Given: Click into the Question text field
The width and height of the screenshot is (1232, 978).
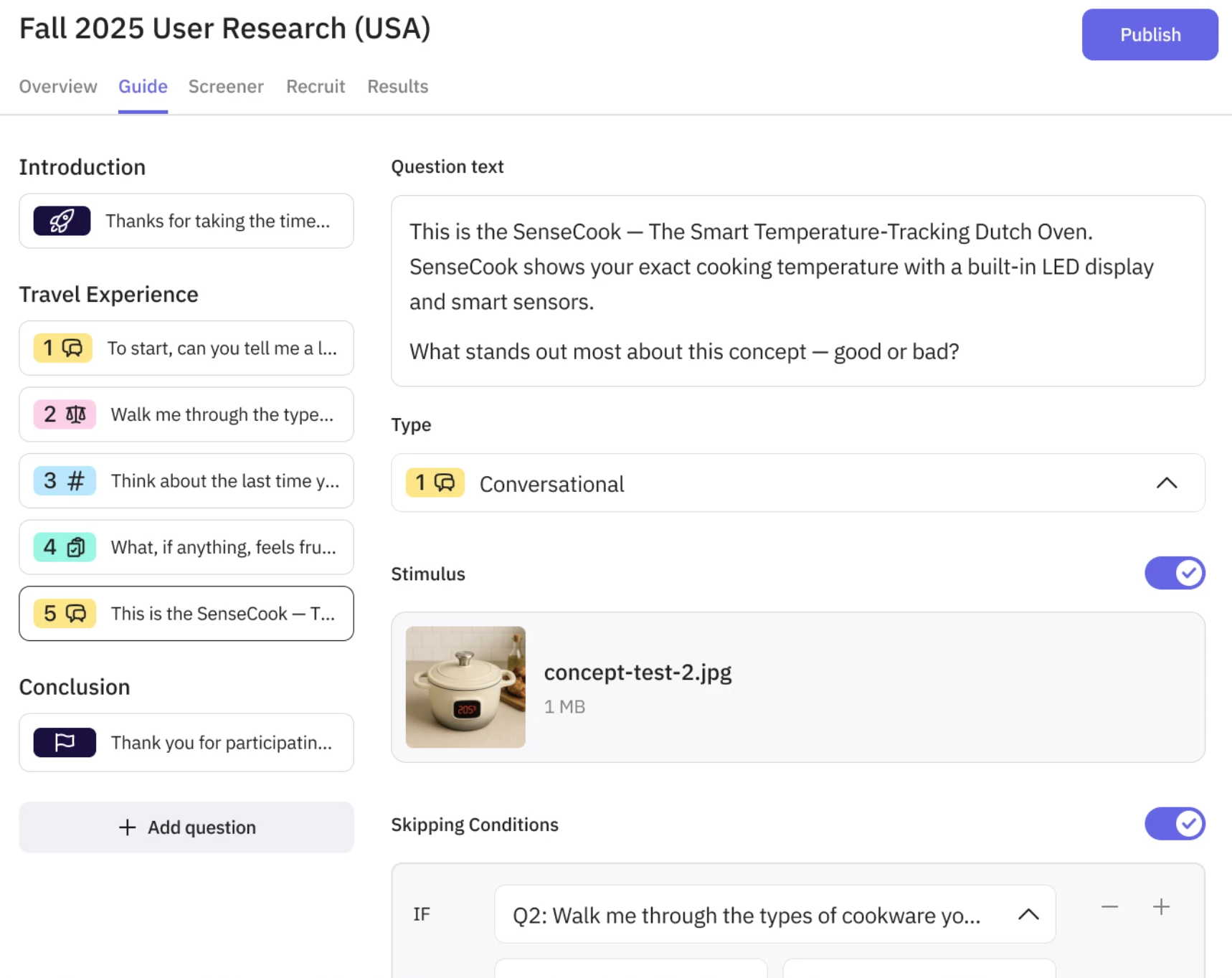Looking at the screenshot, I should 797,291.
